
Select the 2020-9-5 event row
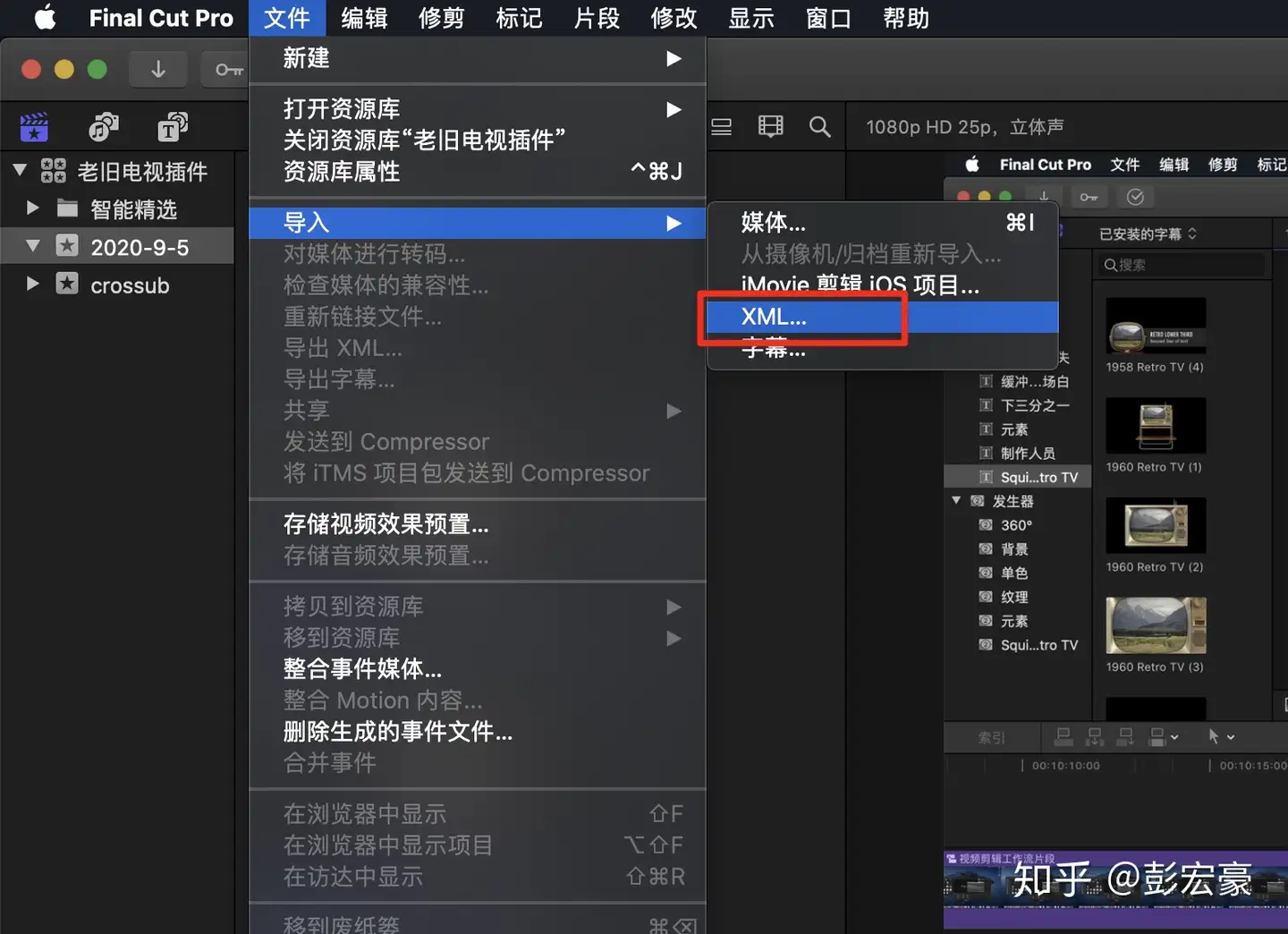click(117, 247)
